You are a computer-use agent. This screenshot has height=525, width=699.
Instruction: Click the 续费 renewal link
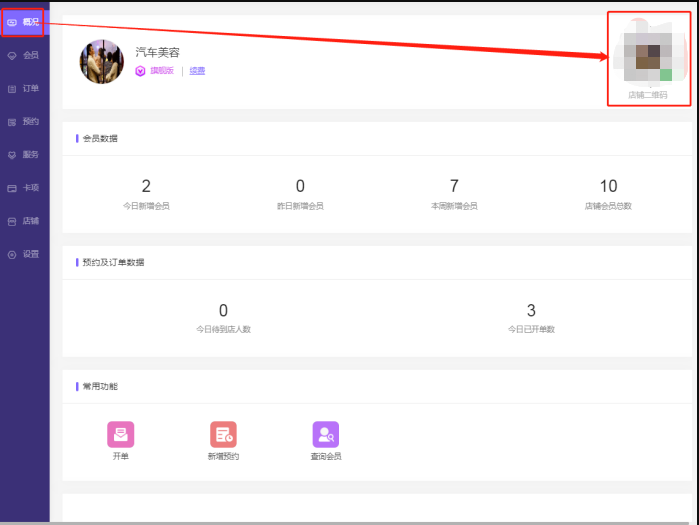tap(197, 71)
